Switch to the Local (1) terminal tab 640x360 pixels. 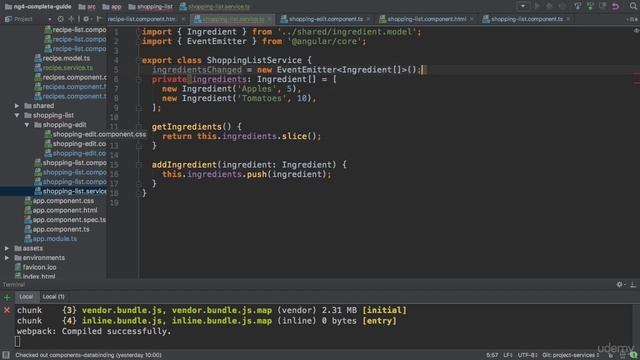coord(53,297)
